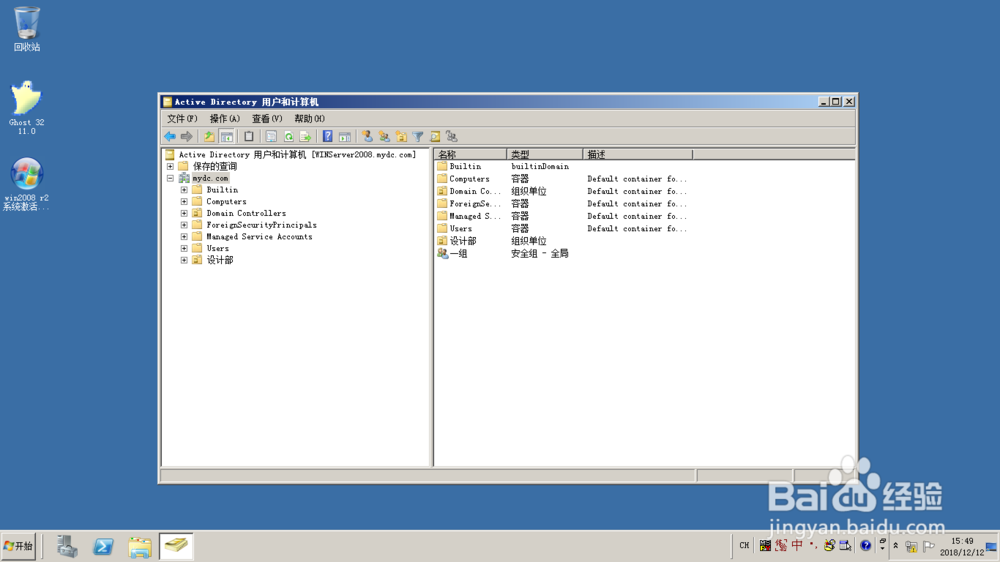1000x562 pixels.
Task: Open the win2008 r2 系统激活 desktop icon
Action: (x=26, y=184)
